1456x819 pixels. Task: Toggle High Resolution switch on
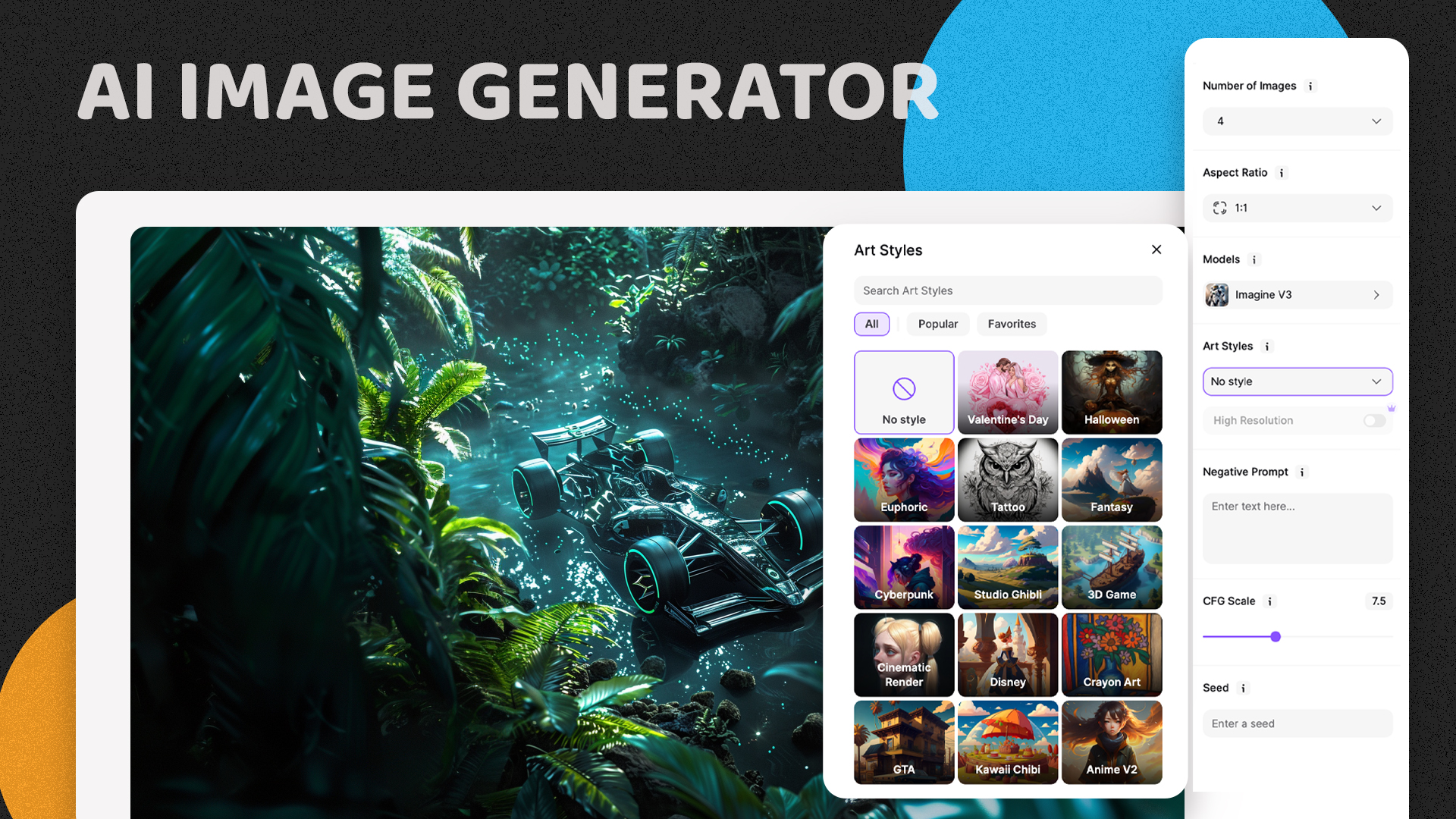[x=1373, y=420]
